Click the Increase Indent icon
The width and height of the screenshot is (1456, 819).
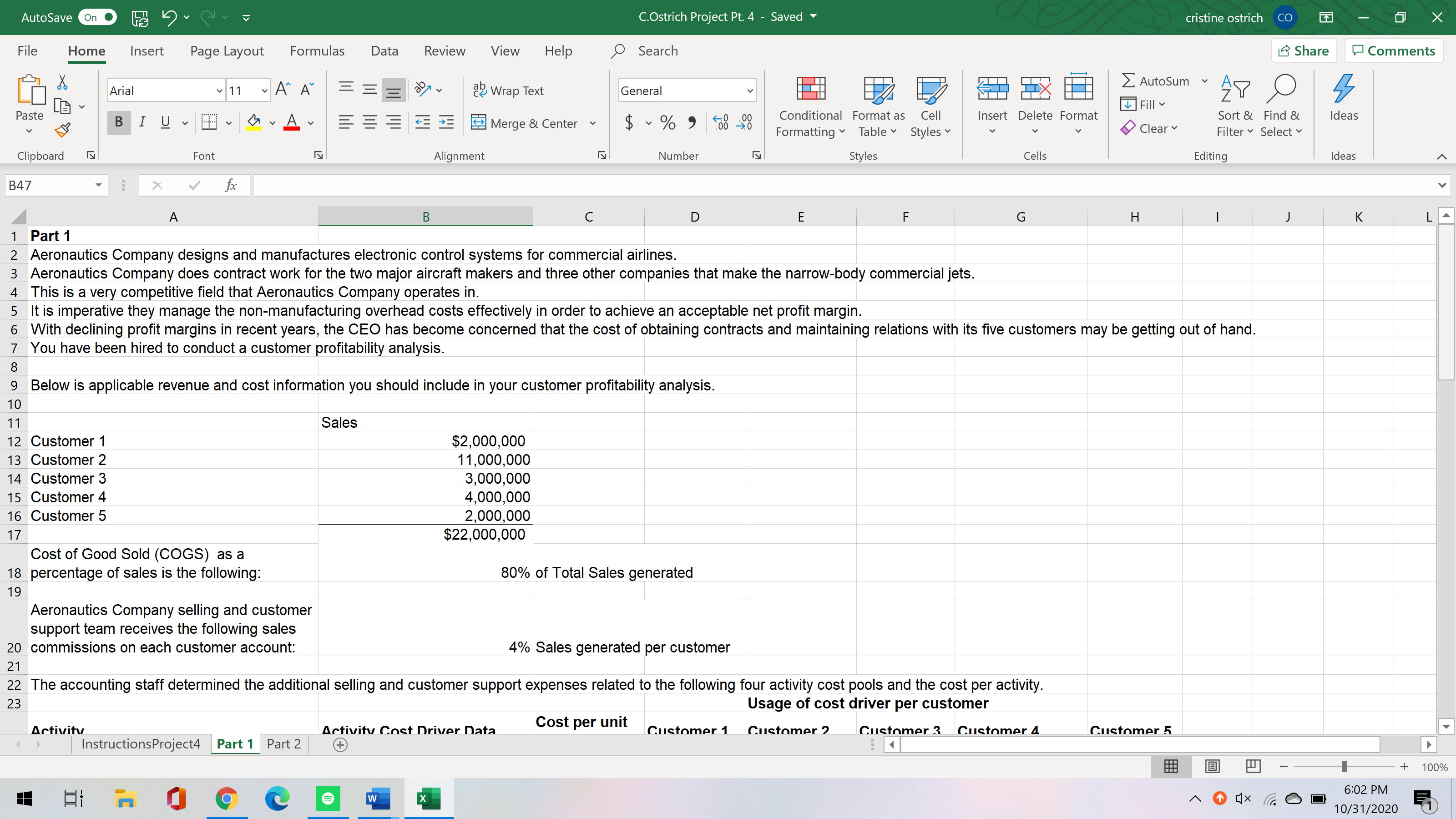[446, 123]
